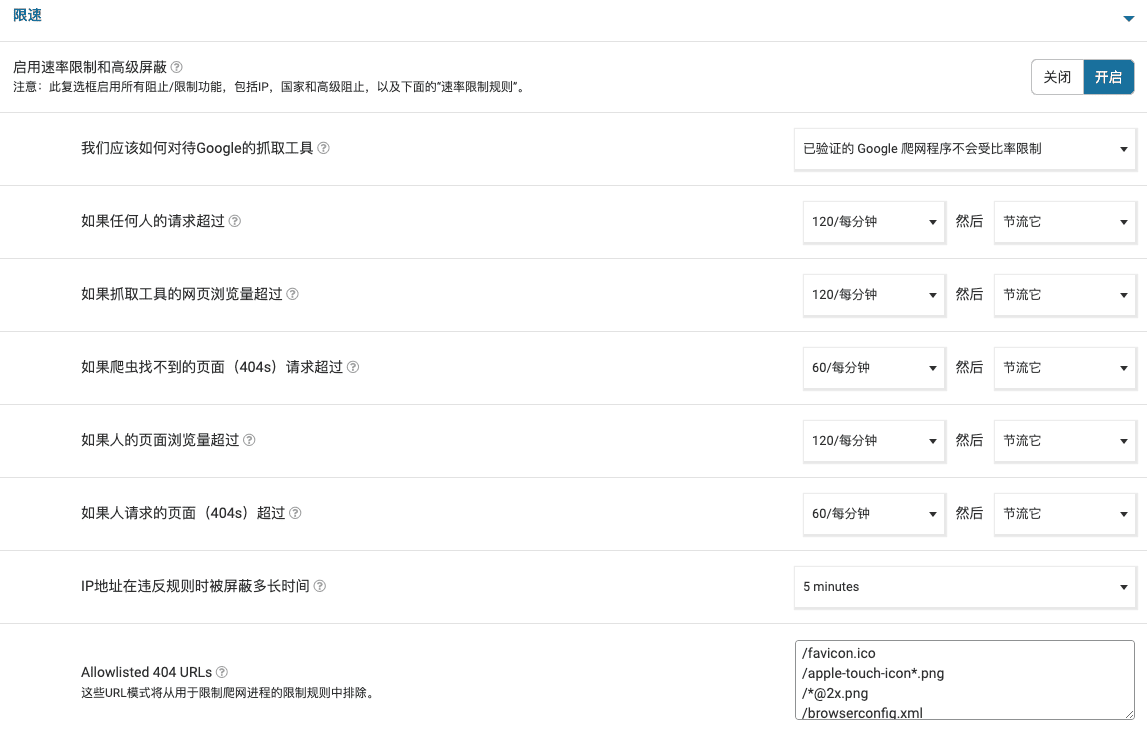The image size is (1147, 738).
Task: Open action dropdown for 如果抓取工具的网页浏览量超过
Action: (1064, 295)
